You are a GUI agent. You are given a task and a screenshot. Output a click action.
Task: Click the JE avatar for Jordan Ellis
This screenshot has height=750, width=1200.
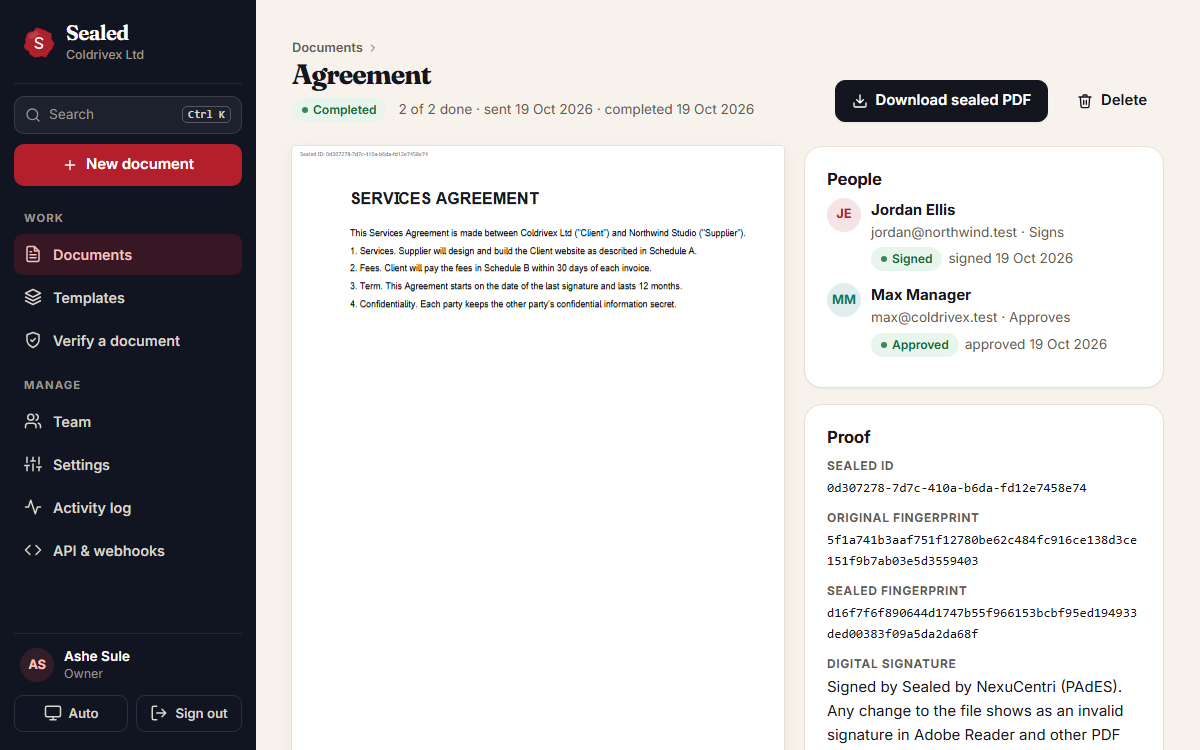[x=844, y=214]
